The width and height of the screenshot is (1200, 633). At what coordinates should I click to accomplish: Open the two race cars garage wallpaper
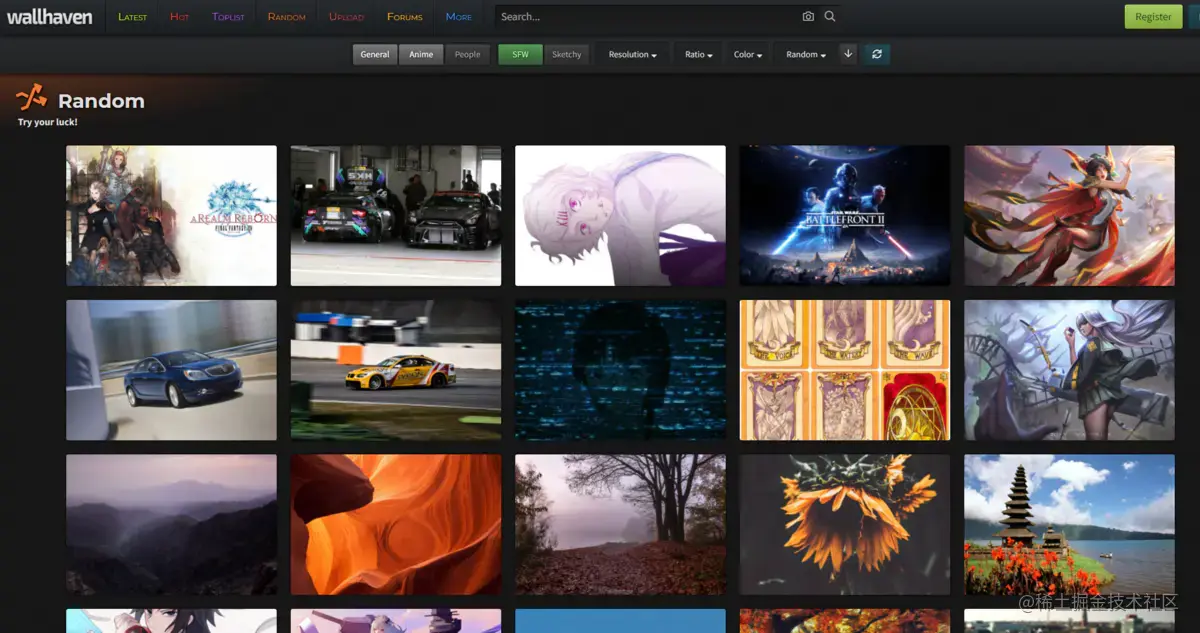coord(396,216)
